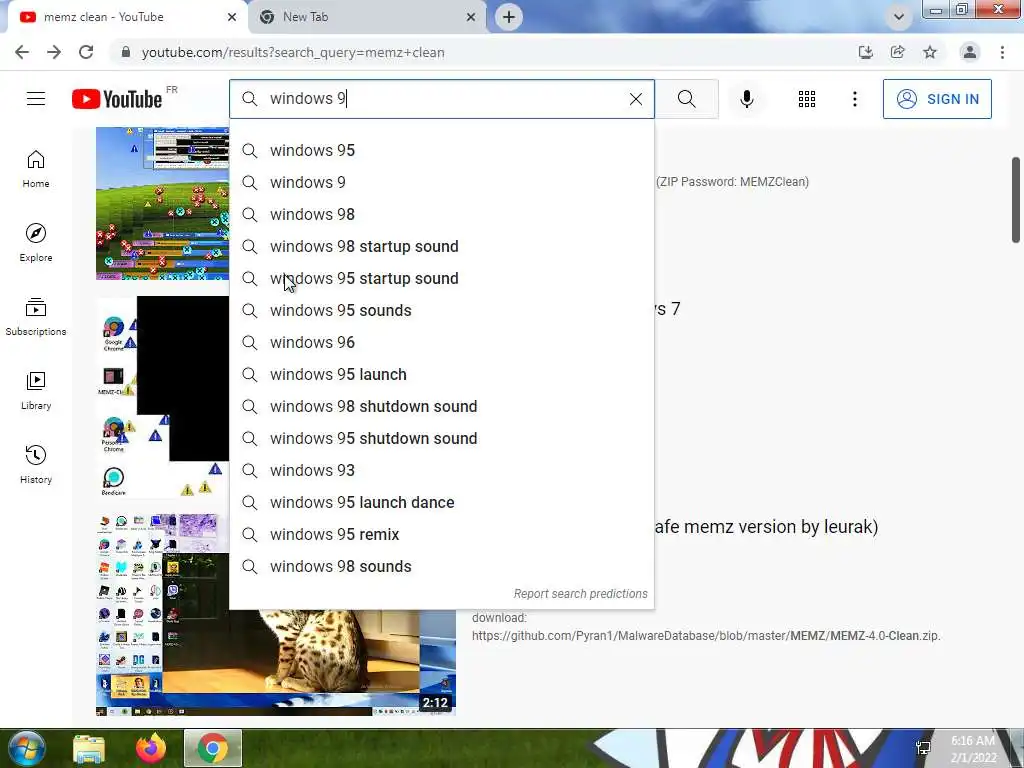The width and height of the screenshot is (1024, 768).
Task: Open Explore in the sidebar
Action: click(x=36, y=243)
